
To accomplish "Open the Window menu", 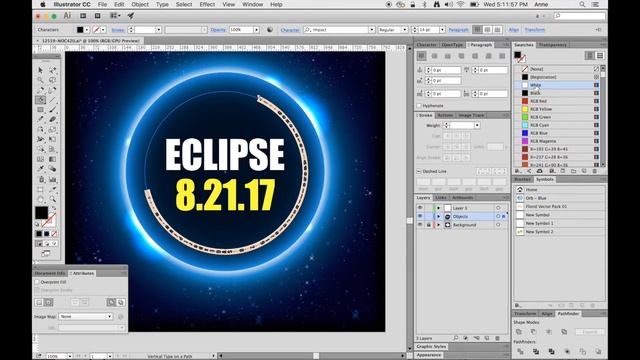I will pos(252,4).
